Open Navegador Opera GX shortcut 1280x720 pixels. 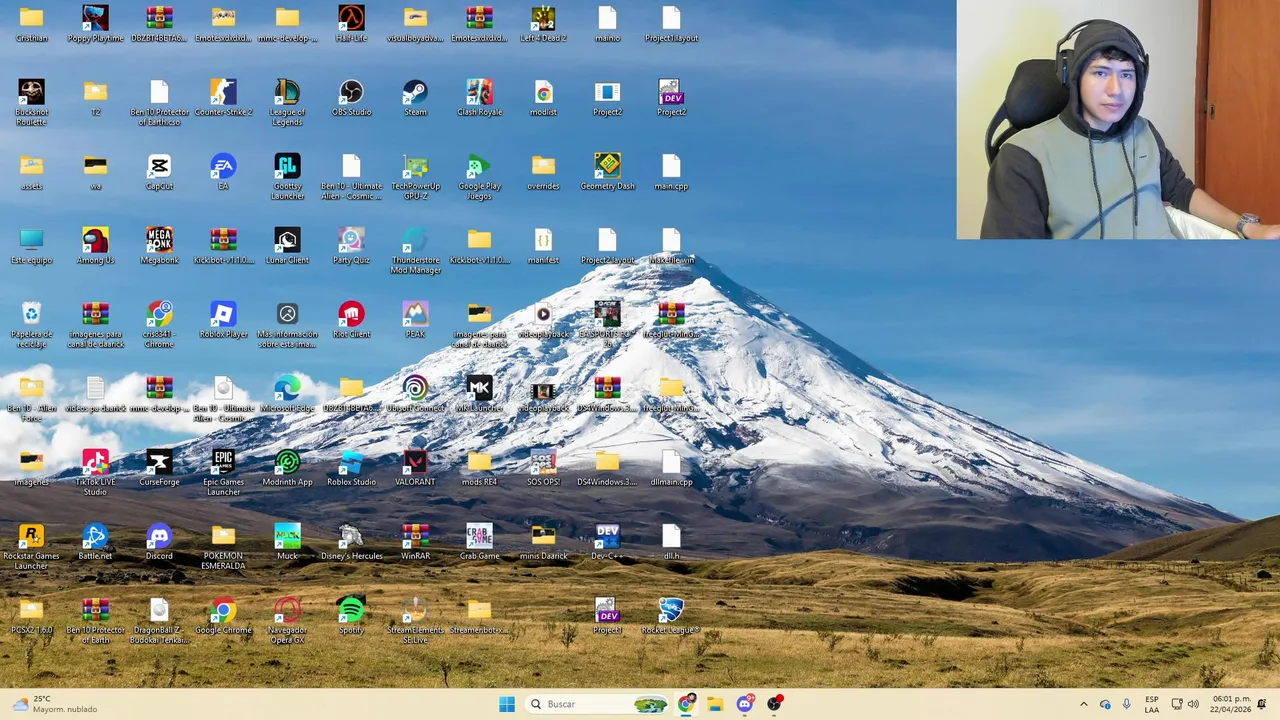(x=287, y=620)
